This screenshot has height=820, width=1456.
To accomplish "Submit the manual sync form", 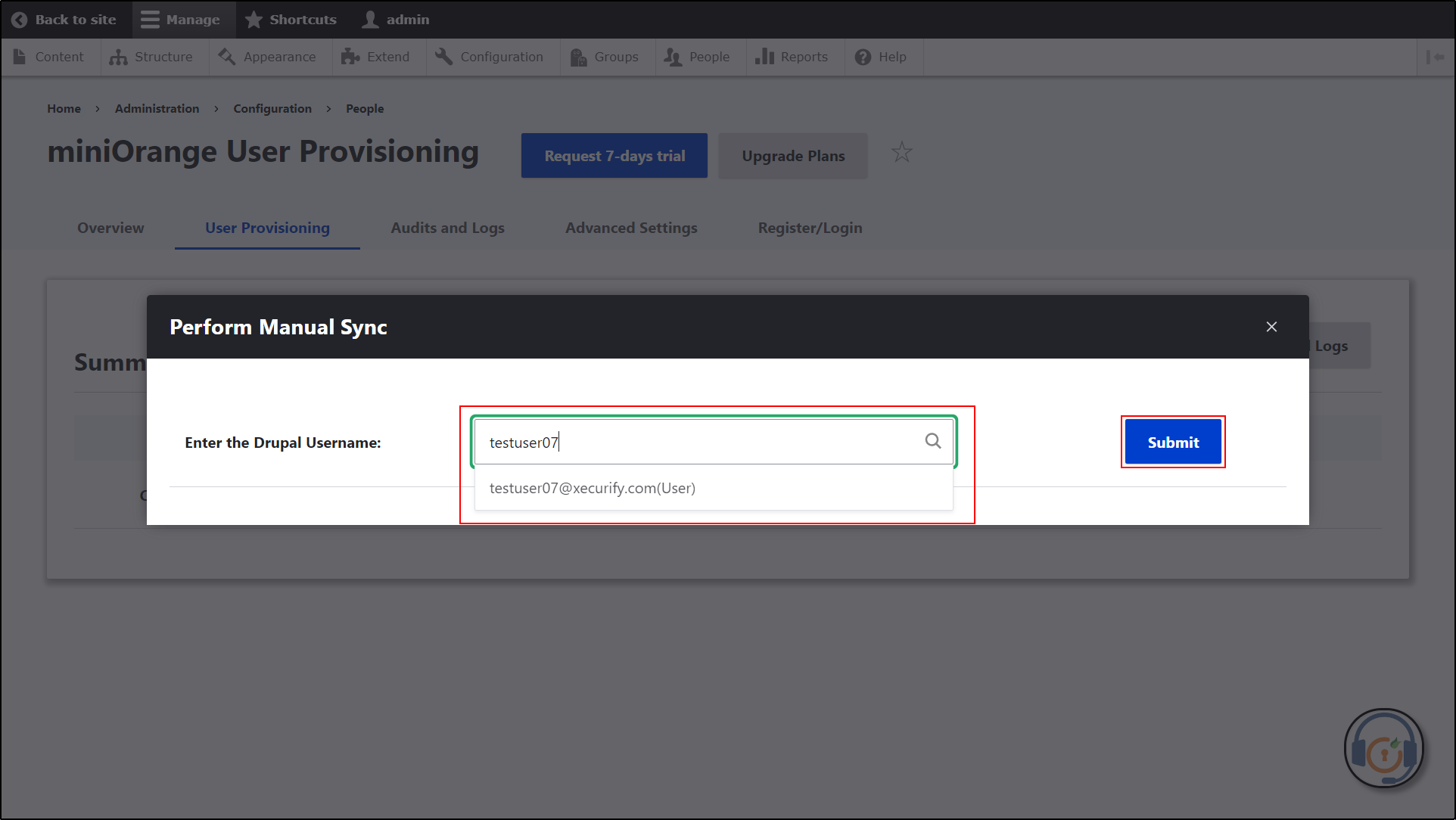I will coord(1172,442).
